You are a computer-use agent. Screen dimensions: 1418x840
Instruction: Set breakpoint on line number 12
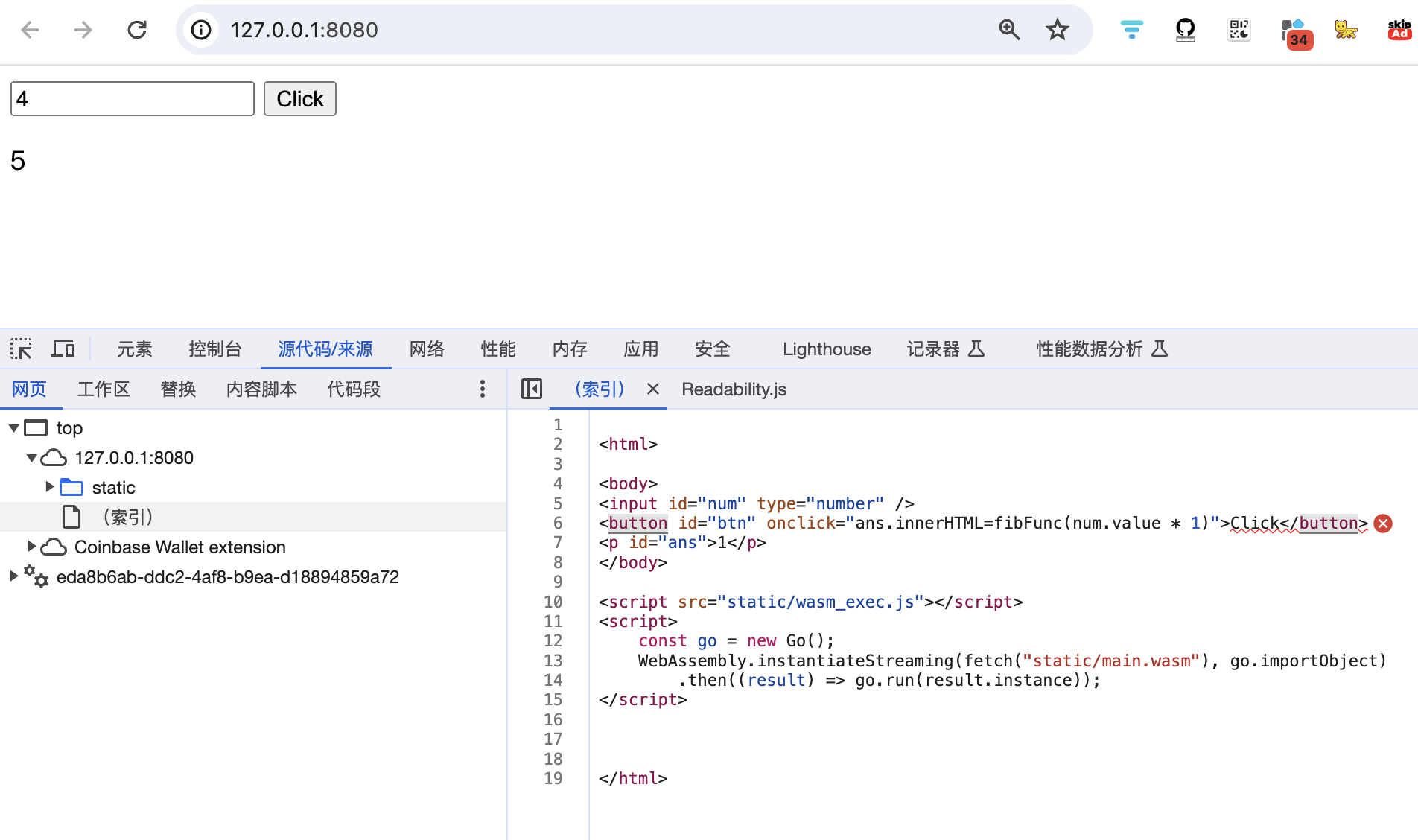point(553,640)
